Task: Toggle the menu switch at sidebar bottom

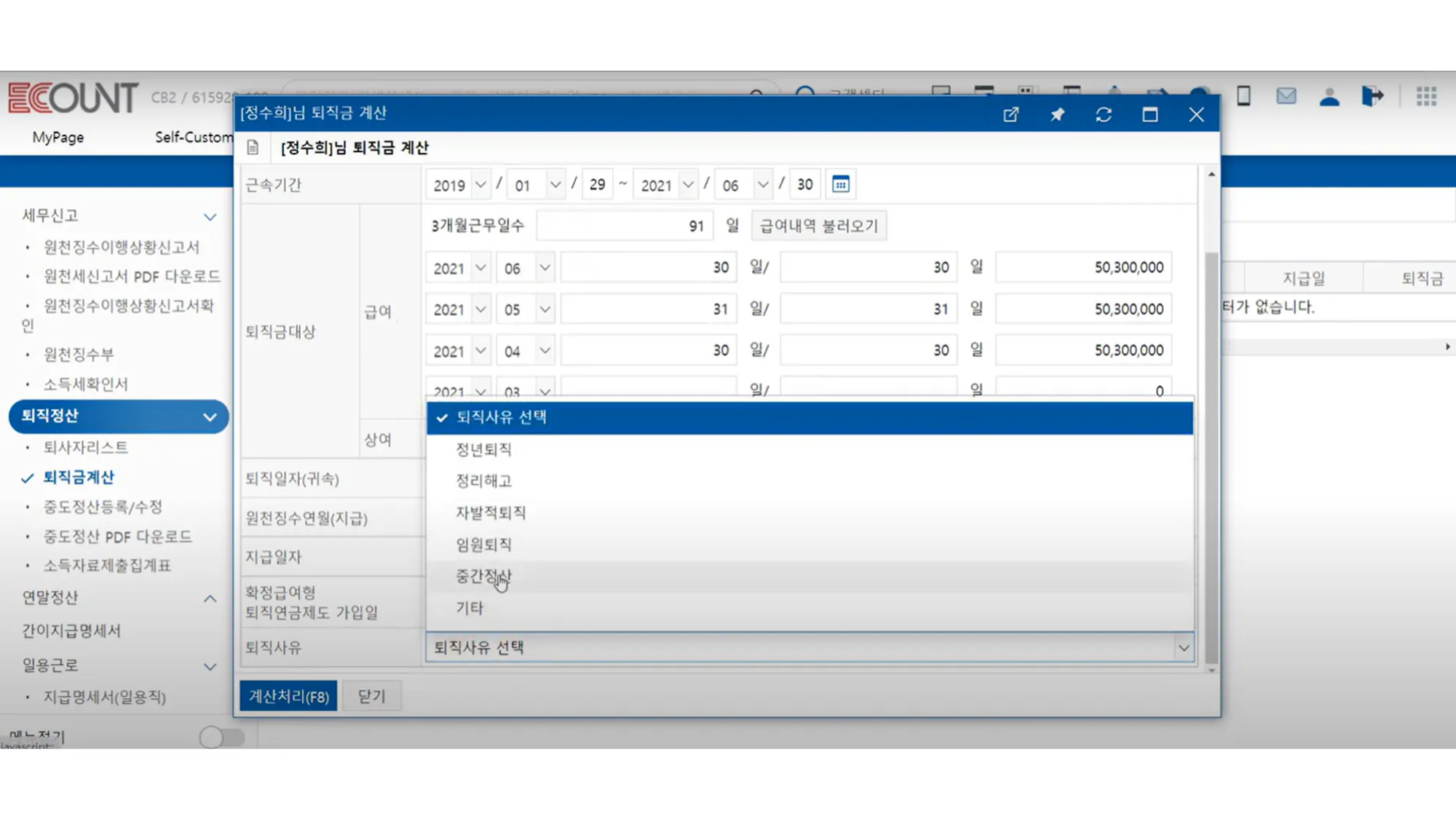Action: (x=222, y=737)
